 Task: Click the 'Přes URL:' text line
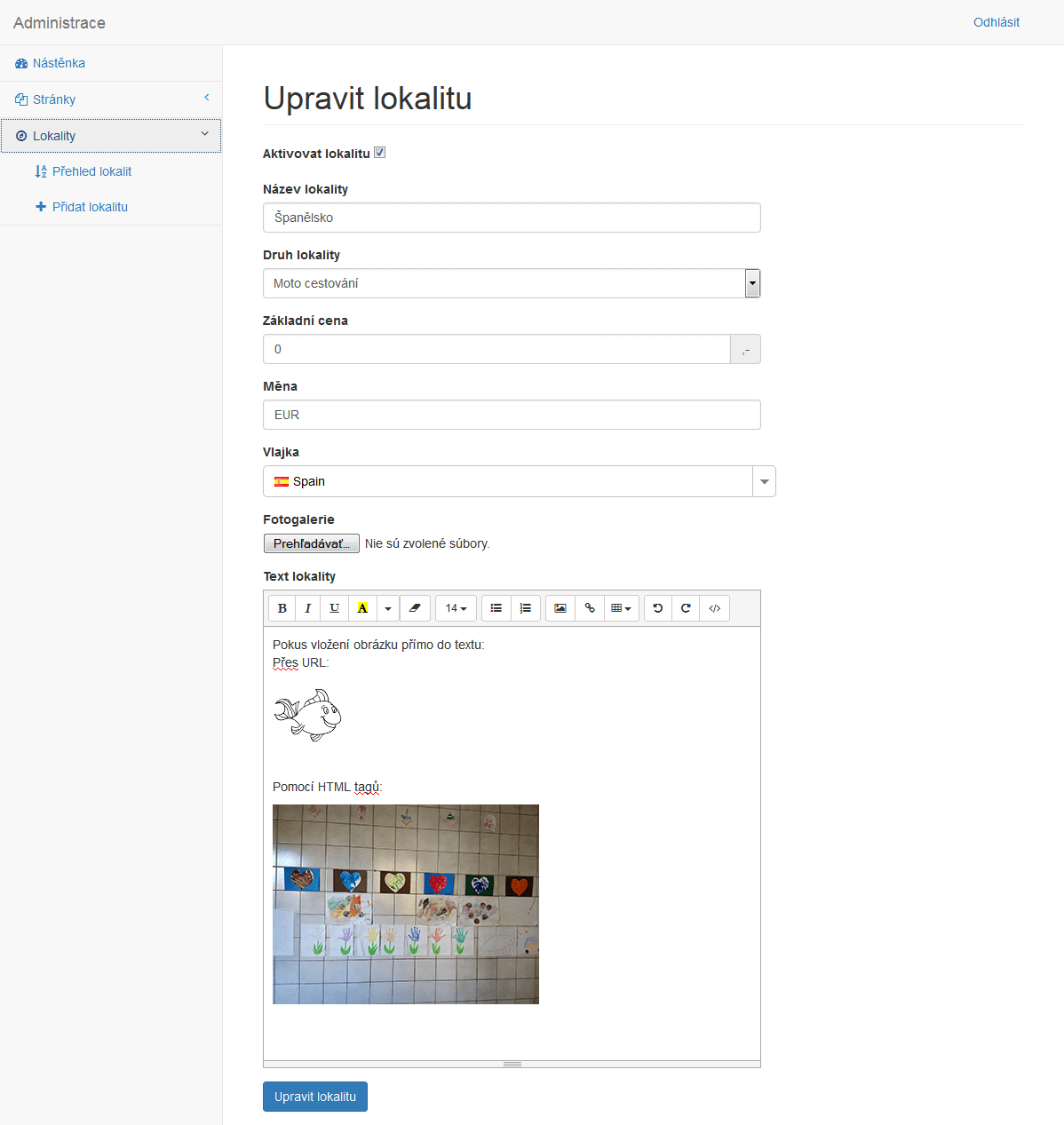pos(301,662)
